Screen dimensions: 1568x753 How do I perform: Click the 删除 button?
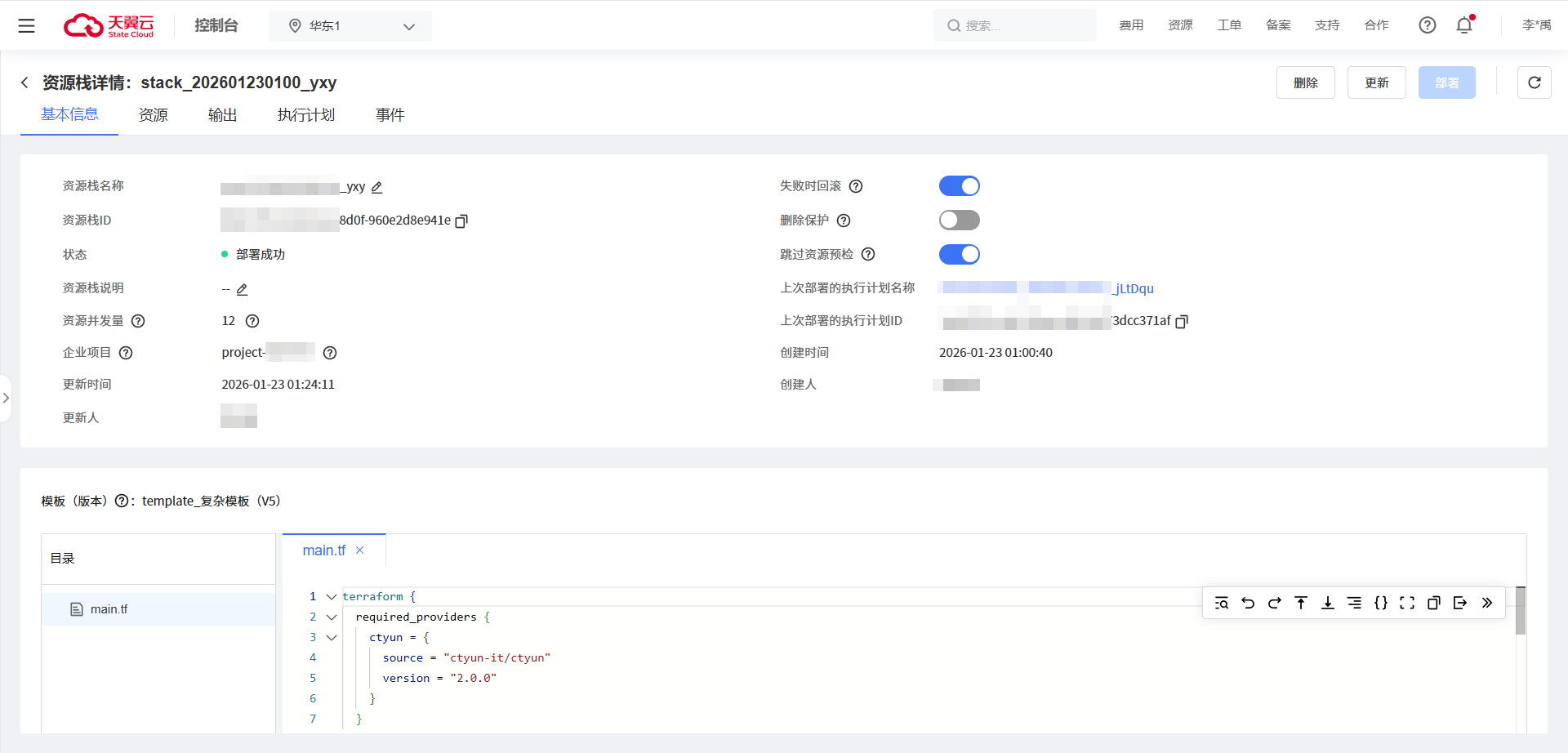pyautogui.click(x=1305, y=82)
